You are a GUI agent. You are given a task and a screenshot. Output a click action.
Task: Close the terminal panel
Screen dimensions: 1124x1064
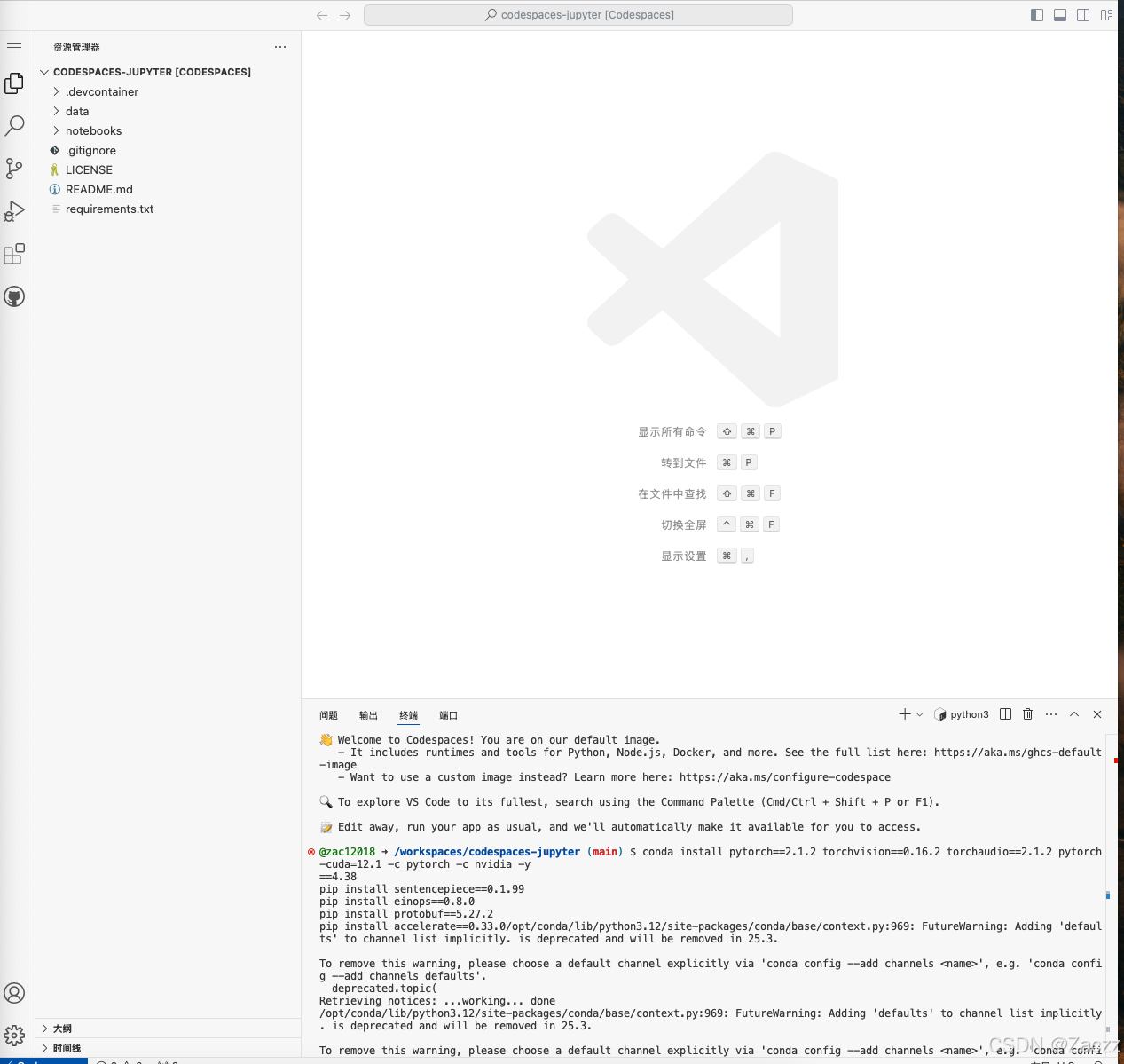(1097, 714)
